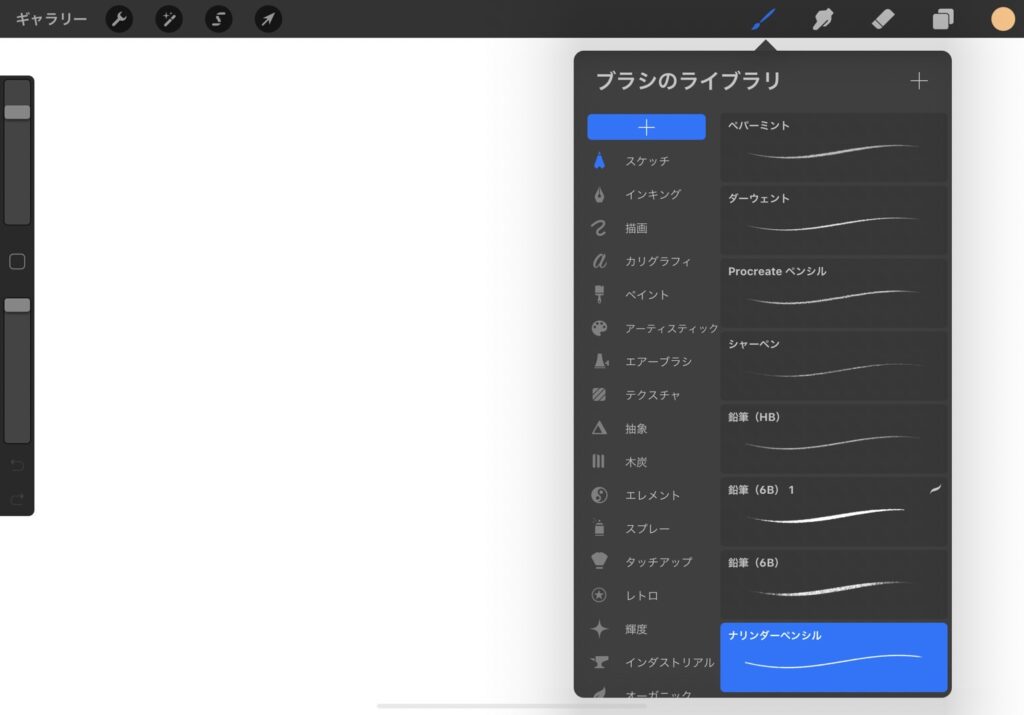Viewport: 1024px width, 715px height.
Task: Activate the Selection tool (S icon)
Action: click(x=218, y=18)
